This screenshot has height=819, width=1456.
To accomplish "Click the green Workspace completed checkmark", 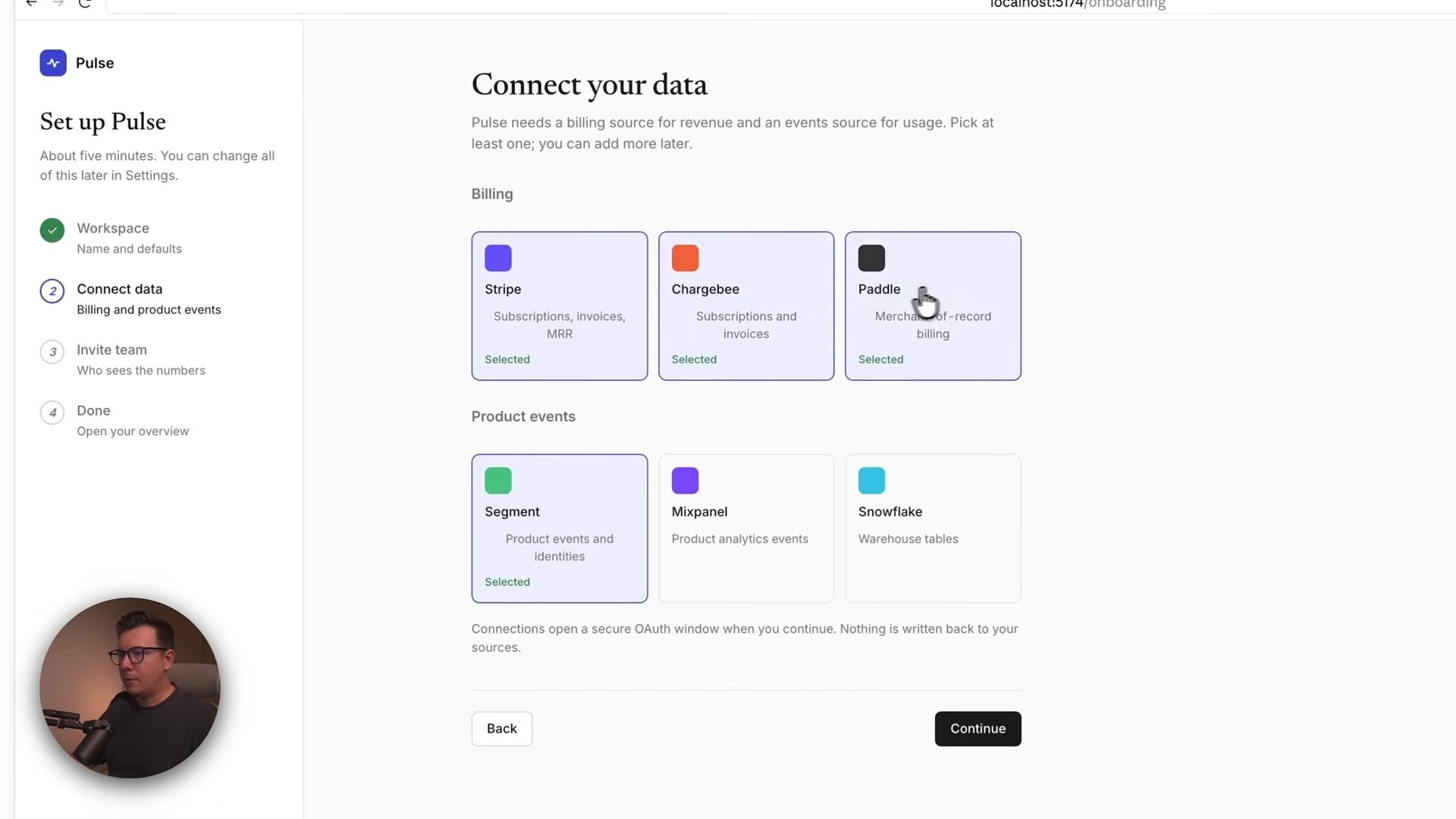I will [x=52, y=230].
